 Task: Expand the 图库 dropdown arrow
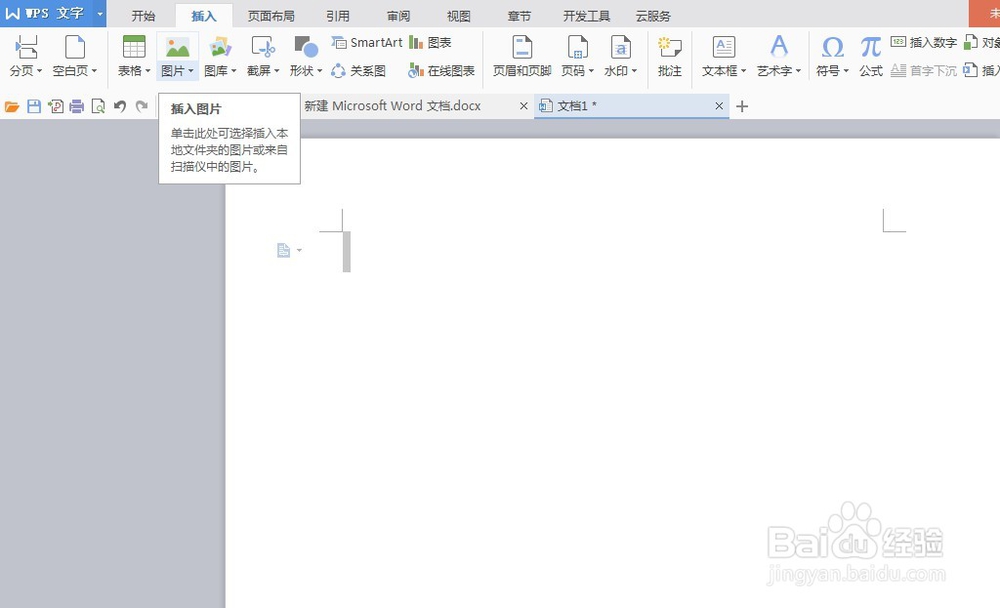pos(233,71)
